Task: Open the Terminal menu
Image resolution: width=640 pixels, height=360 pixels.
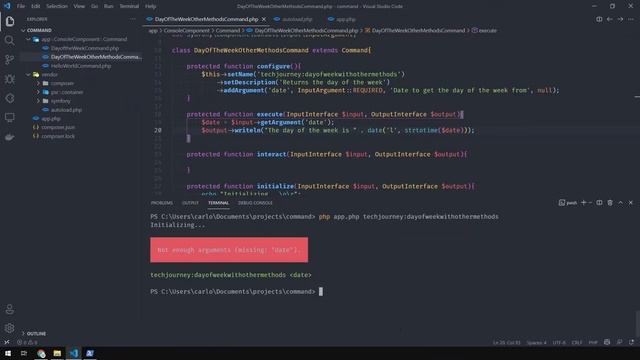Action: [129, 6]
